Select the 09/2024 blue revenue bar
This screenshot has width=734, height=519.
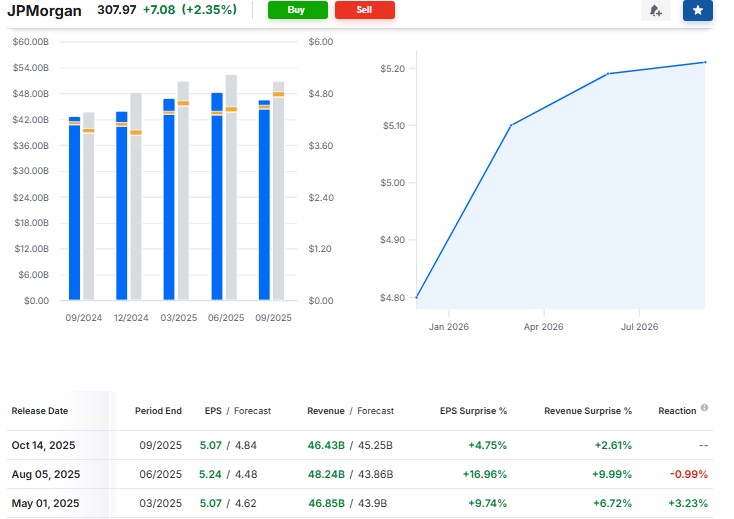pos(74,208)
